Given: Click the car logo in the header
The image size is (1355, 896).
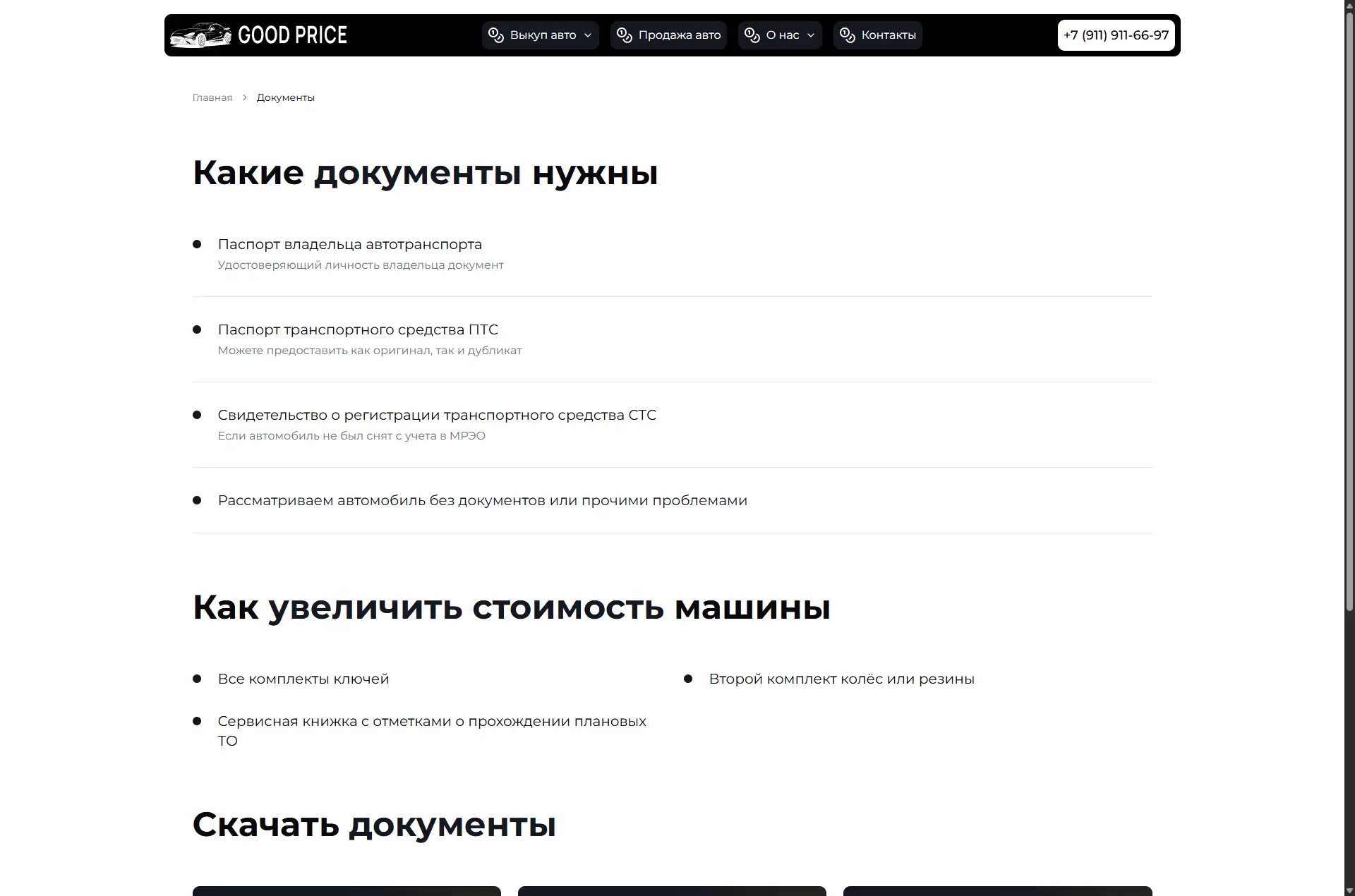Looking at the screenshot, I should pos(201,35).
